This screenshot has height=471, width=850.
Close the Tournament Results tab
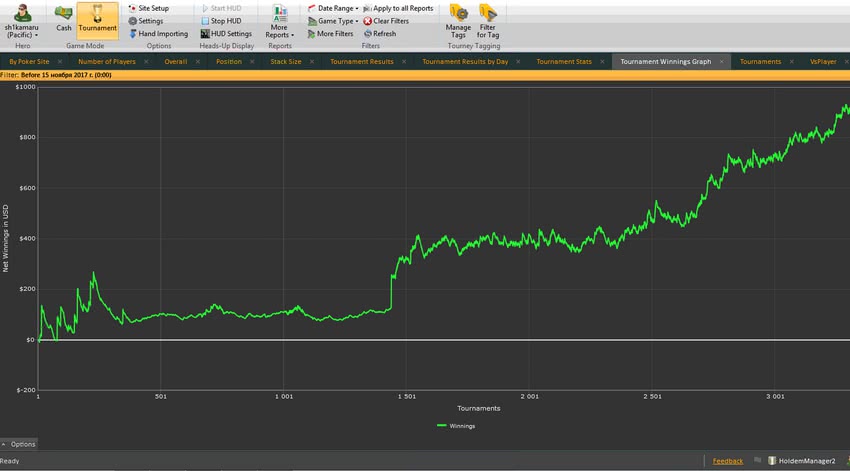coord(404,62)
